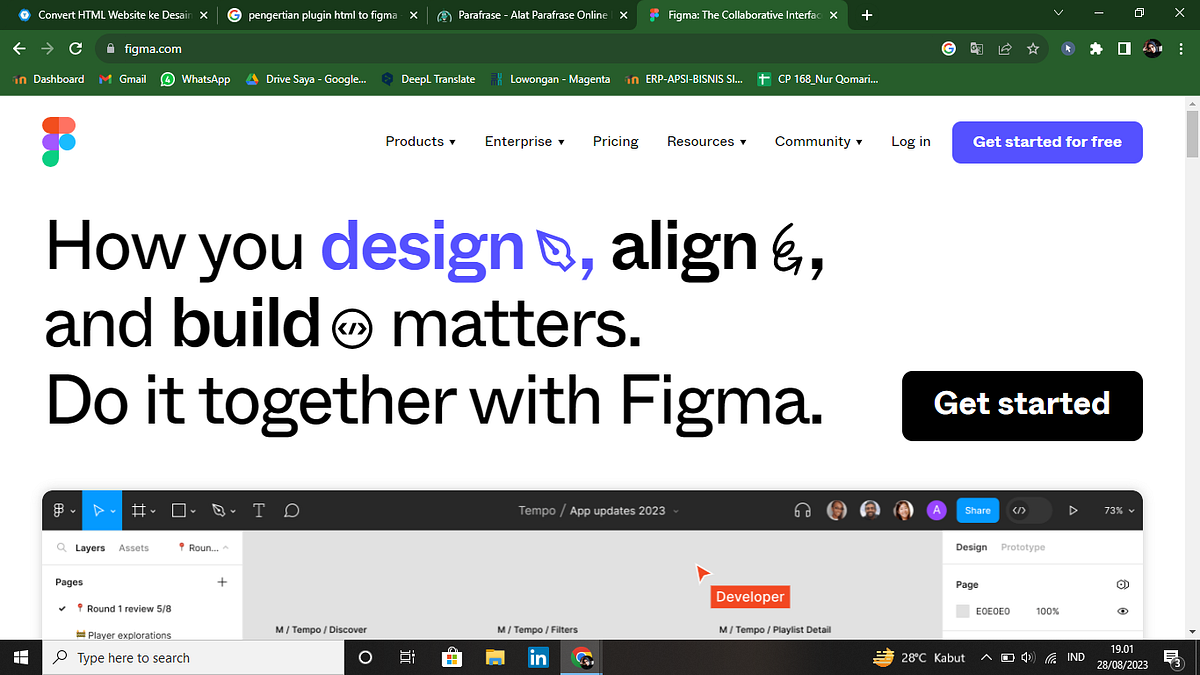Expand the App updates 2023 file chevron
The image size is (1200, 675).
pos(677,510)
